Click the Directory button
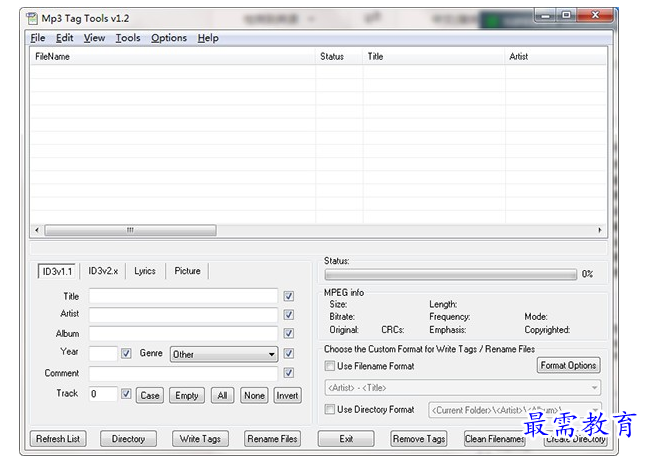 pyautogui.click(x=128, y=439)
